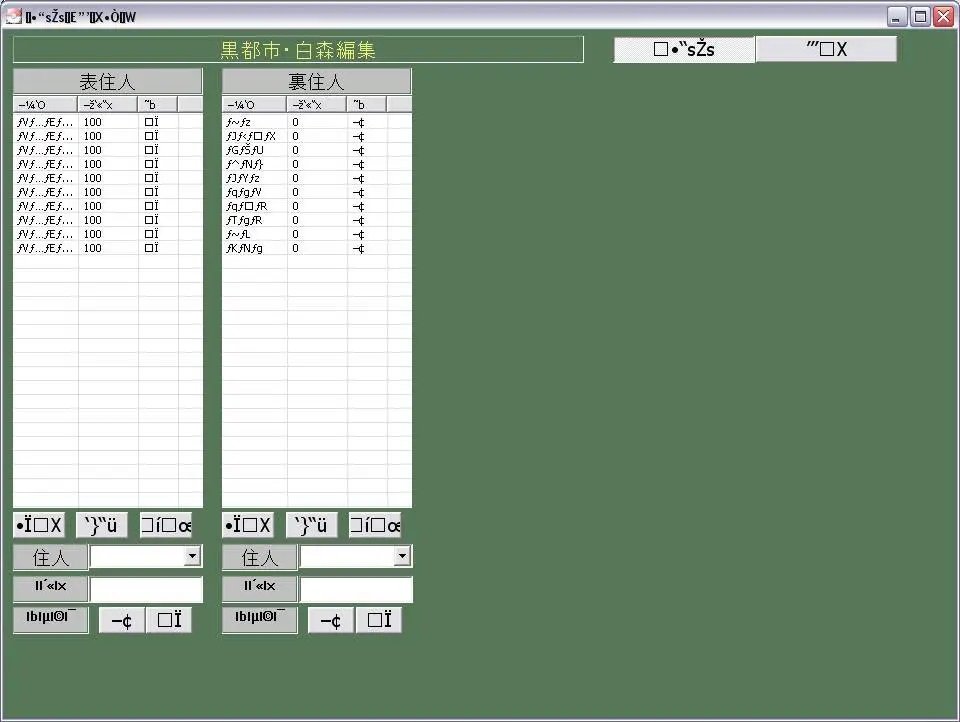Click the middle button under the 裏住人 list
The height and width of the screenshot is (722, 960).
311,525
